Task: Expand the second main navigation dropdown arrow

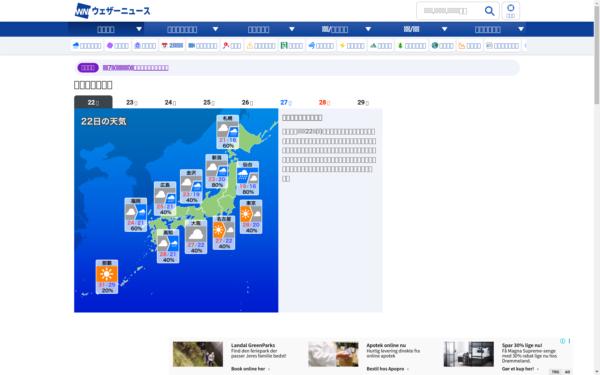Action: click(215, 29)
